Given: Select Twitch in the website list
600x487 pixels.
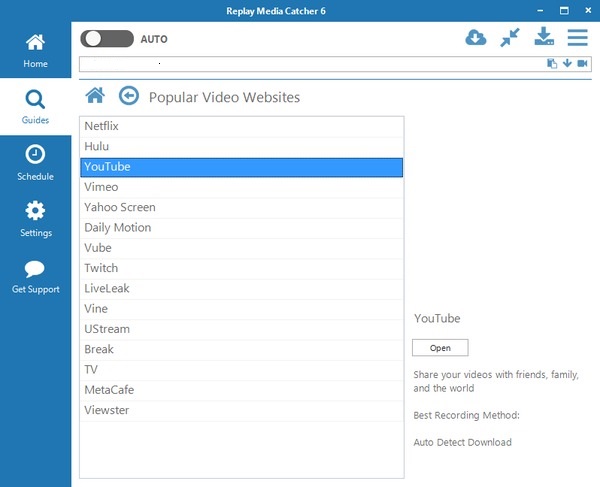Looking at the screenshot, I should point(241,268).
